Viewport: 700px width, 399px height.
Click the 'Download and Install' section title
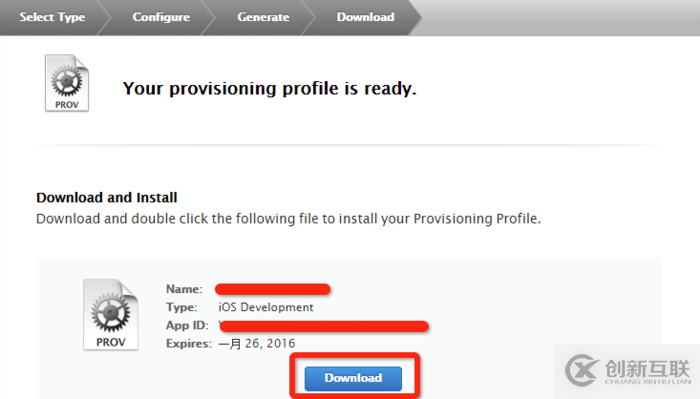[107, 197]
